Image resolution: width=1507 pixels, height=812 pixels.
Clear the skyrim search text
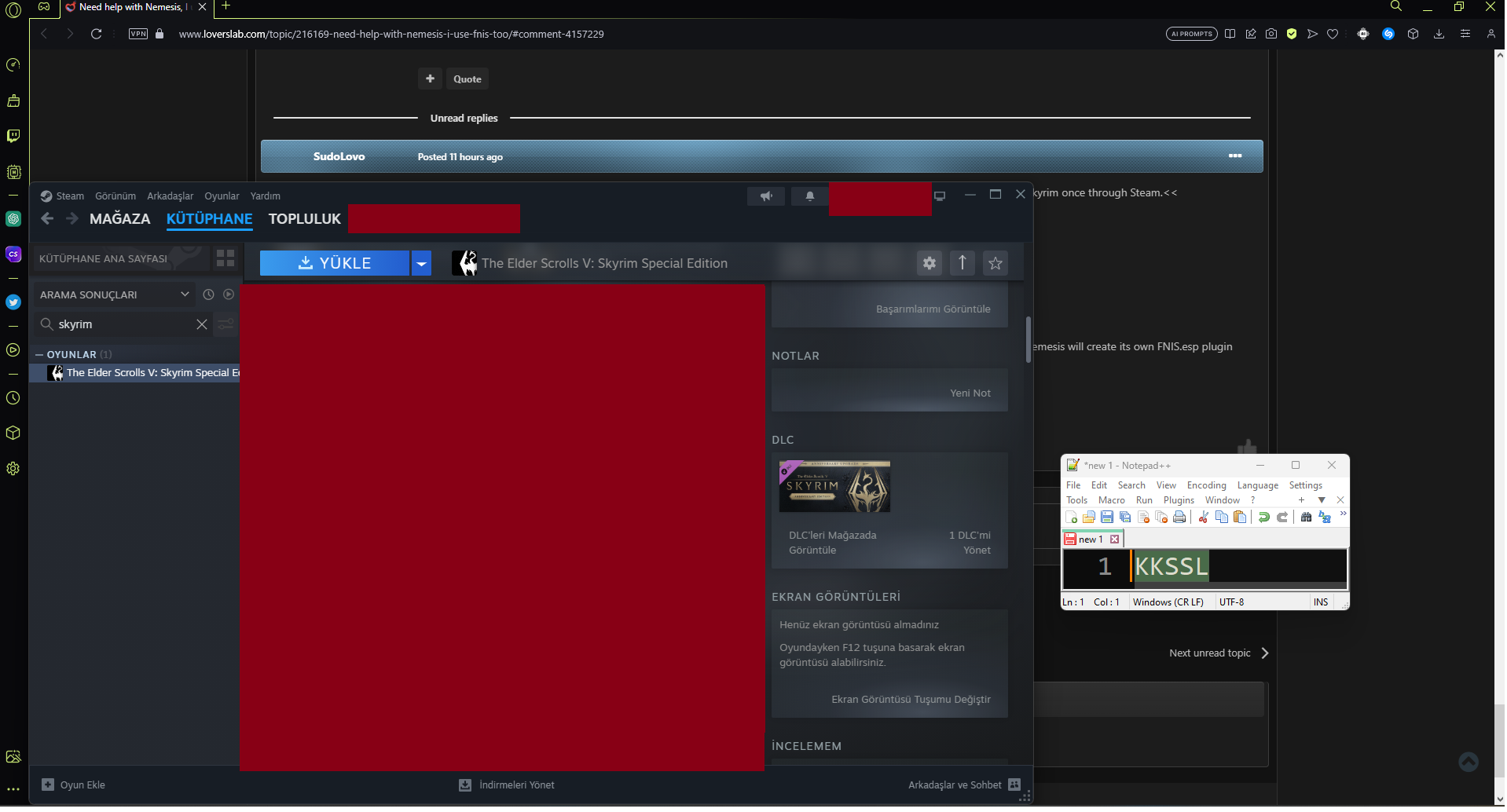pos(202,325)
